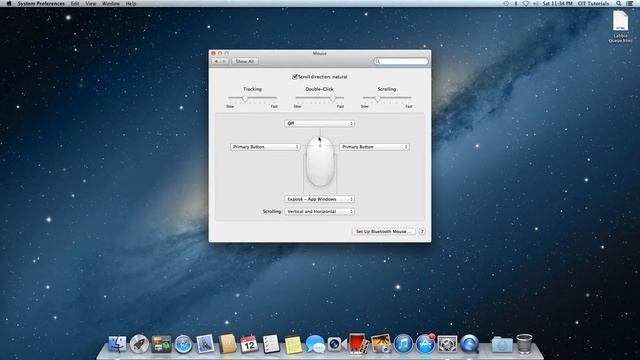Image resolution: width=640 pixels, height=360 pixels.
Task: Open Exposé – App Windows dropdown
Action: (x=319, y=199)
